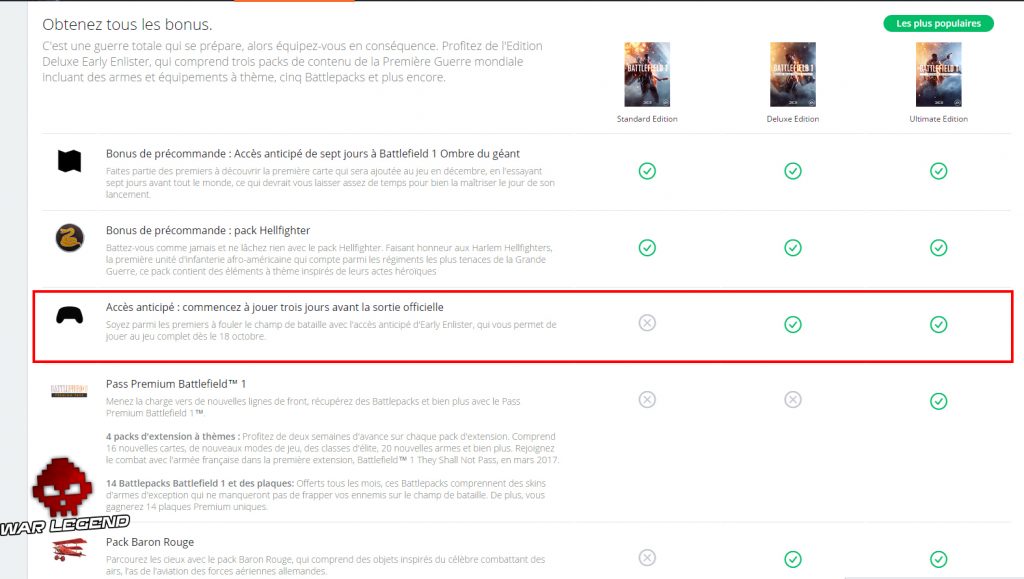
Task: Click the gamepad icon for Accès anticipé
Action: [69, 315]
